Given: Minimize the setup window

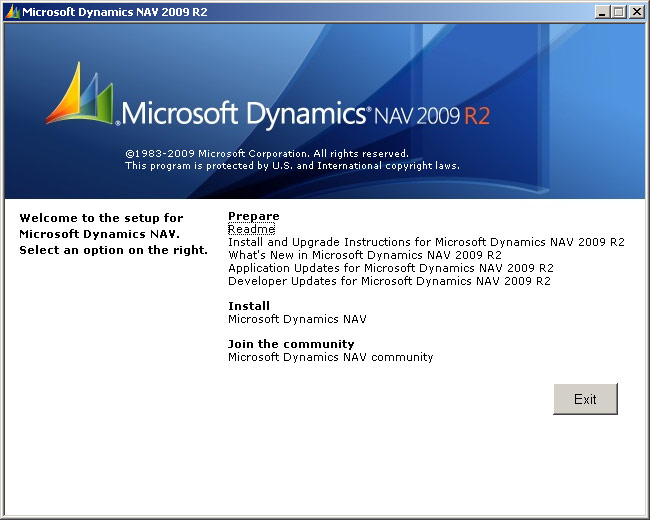Looking at the screenshot, I should [x=602, y=12].
